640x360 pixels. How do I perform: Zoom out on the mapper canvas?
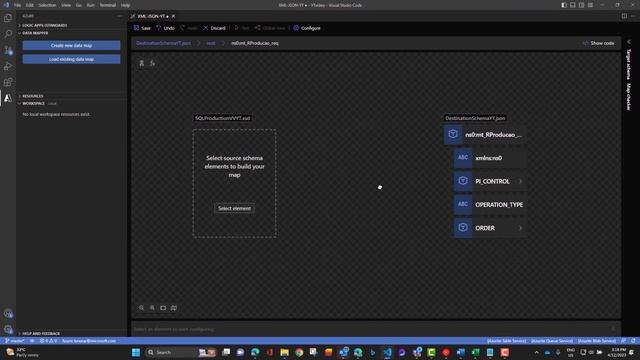point(142,308)
